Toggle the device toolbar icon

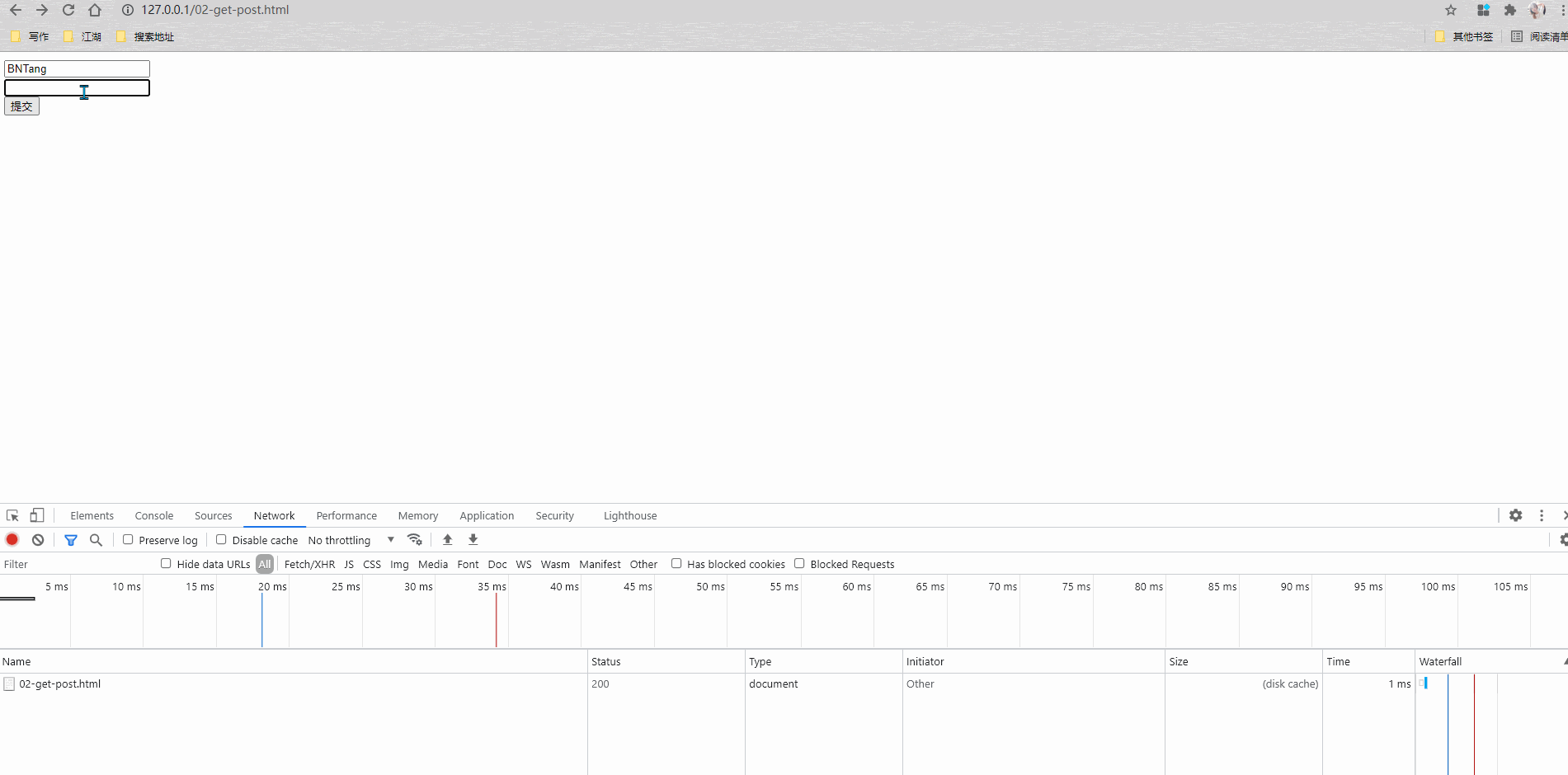pos(37,515)
